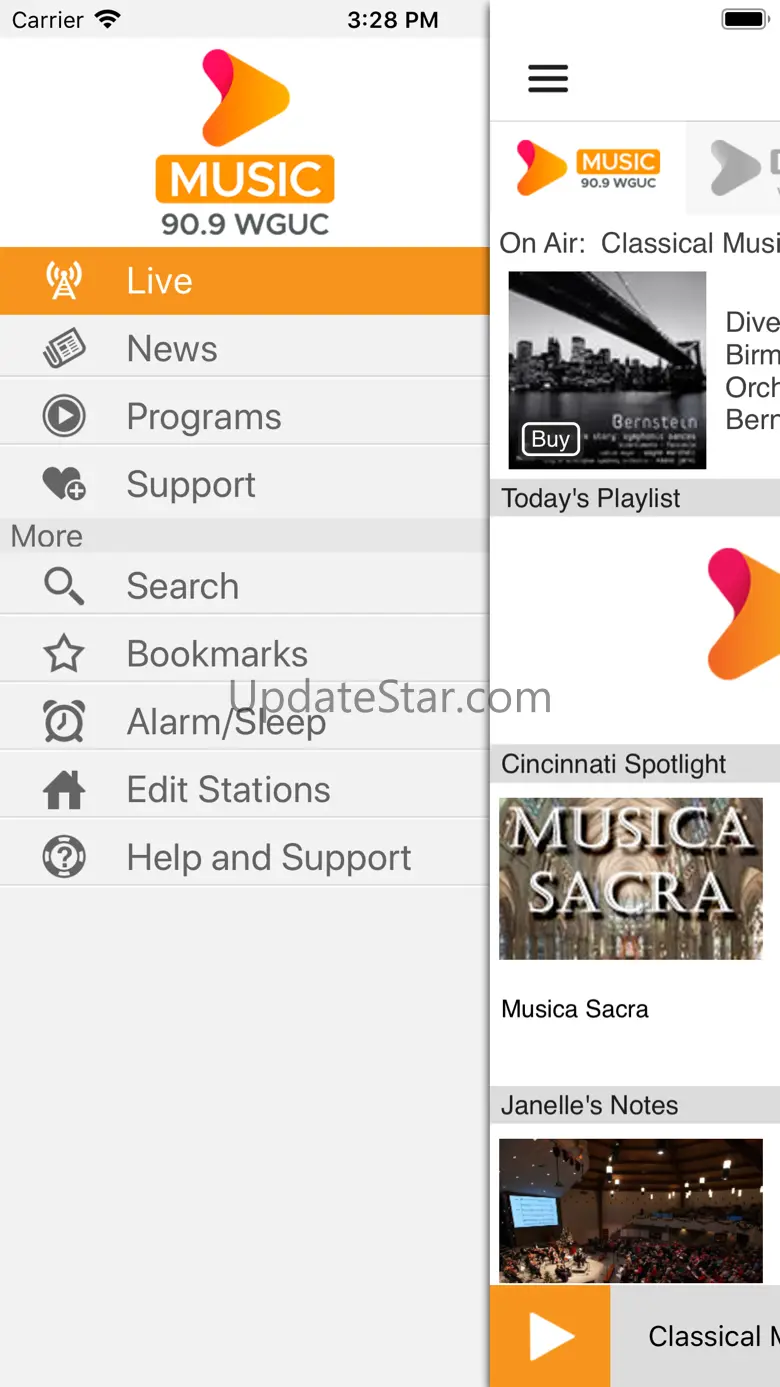This screenshot has width=780, height=1387.
Task: Tap the Music 90.9 WGUC logo in menu
Action: pyautogui.click(x=245, y=143)
